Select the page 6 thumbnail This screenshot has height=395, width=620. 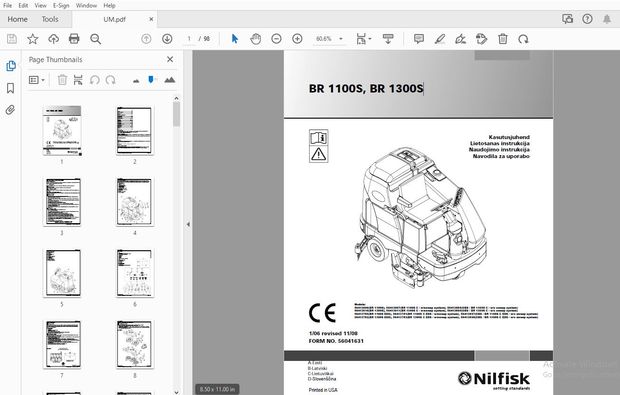[x=134, y=273]
